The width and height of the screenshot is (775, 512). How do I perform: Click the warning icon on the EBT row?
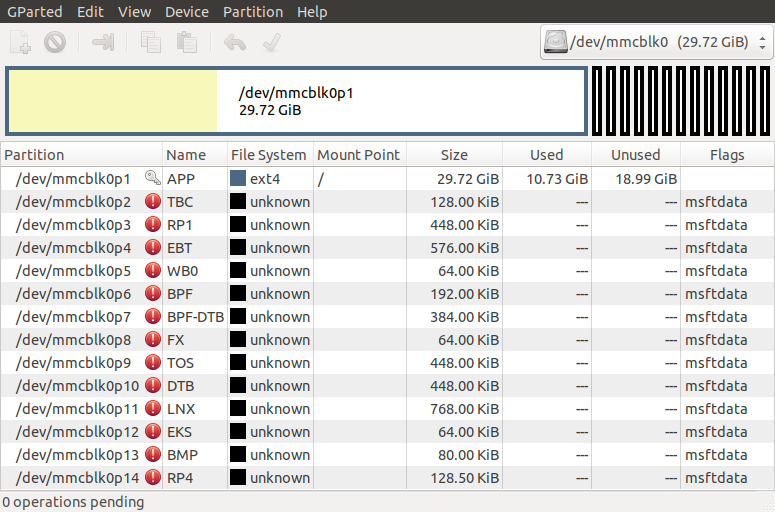[x=153, y=247]
